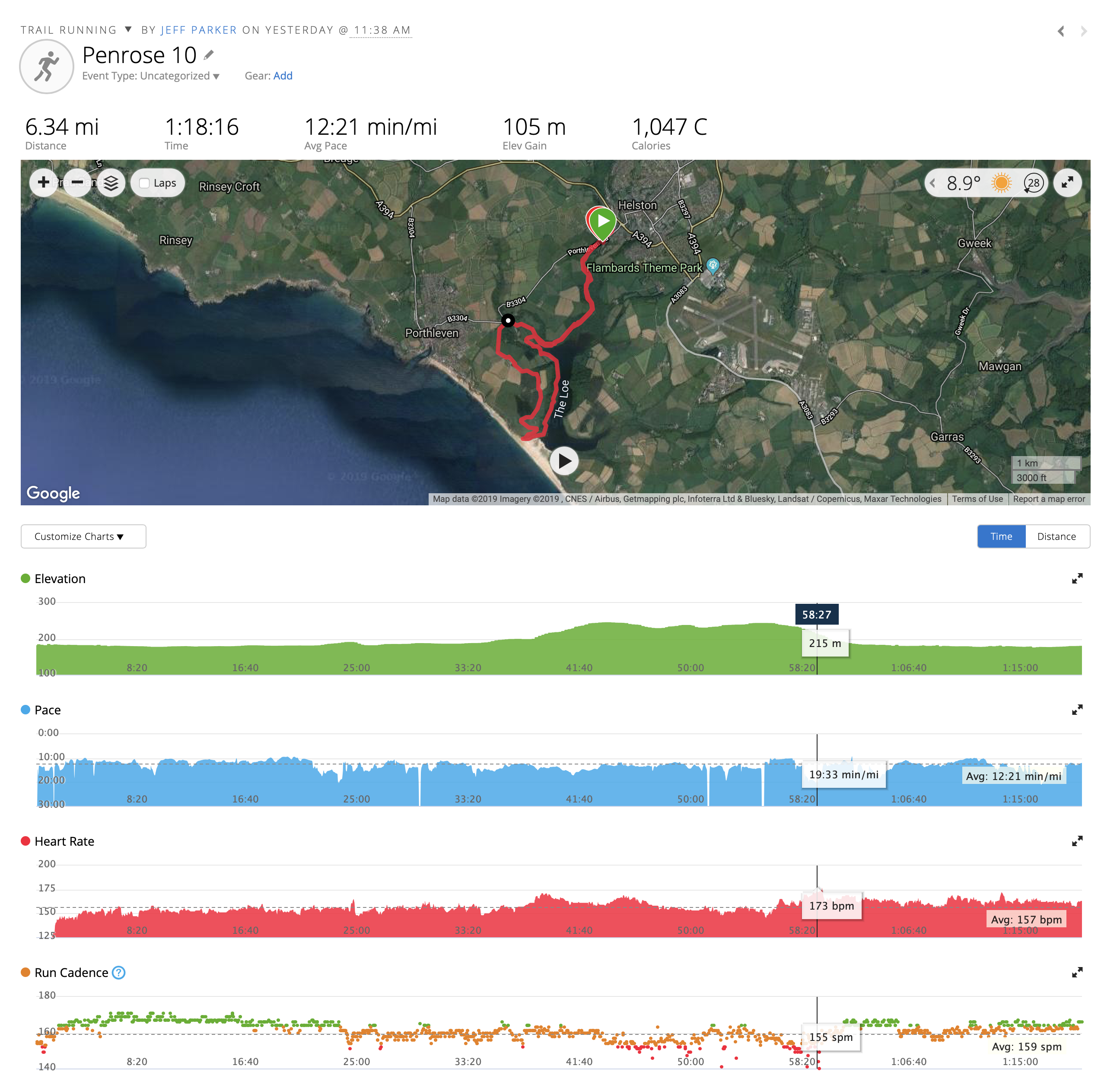Expand the Elevation chart

pyautogui.click(x=1077, y=579)
